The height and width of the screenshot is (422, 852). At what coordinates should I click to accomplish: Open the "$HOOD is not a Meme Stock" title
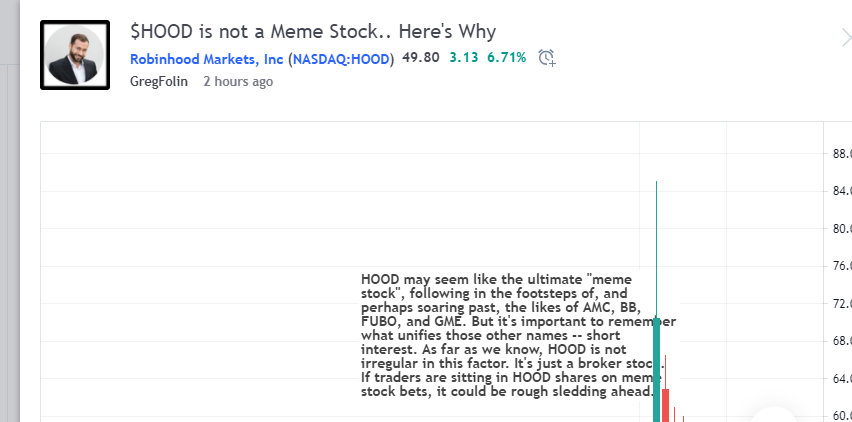click(313, 31)
